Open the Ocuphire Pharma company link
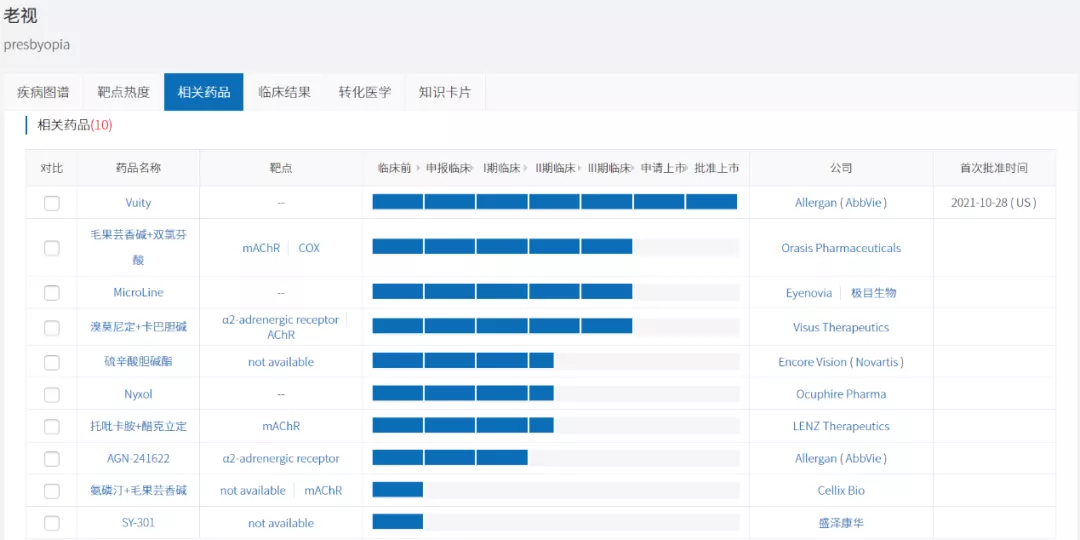This screenshot has width=1080, height=540. [x=841, y=395]
